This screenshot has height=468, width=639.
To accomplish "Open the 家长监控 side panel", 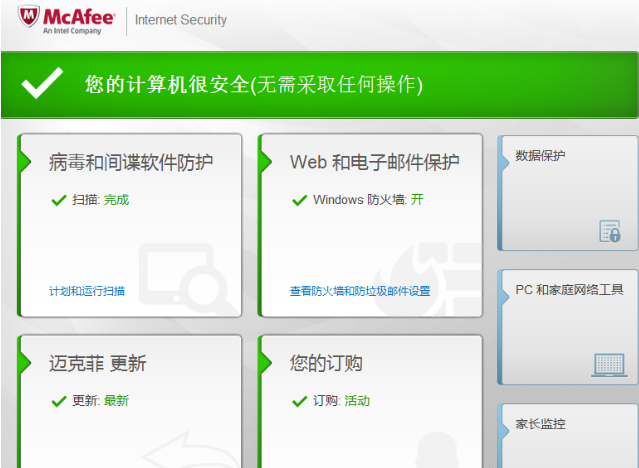I will [x=567, y=430].
